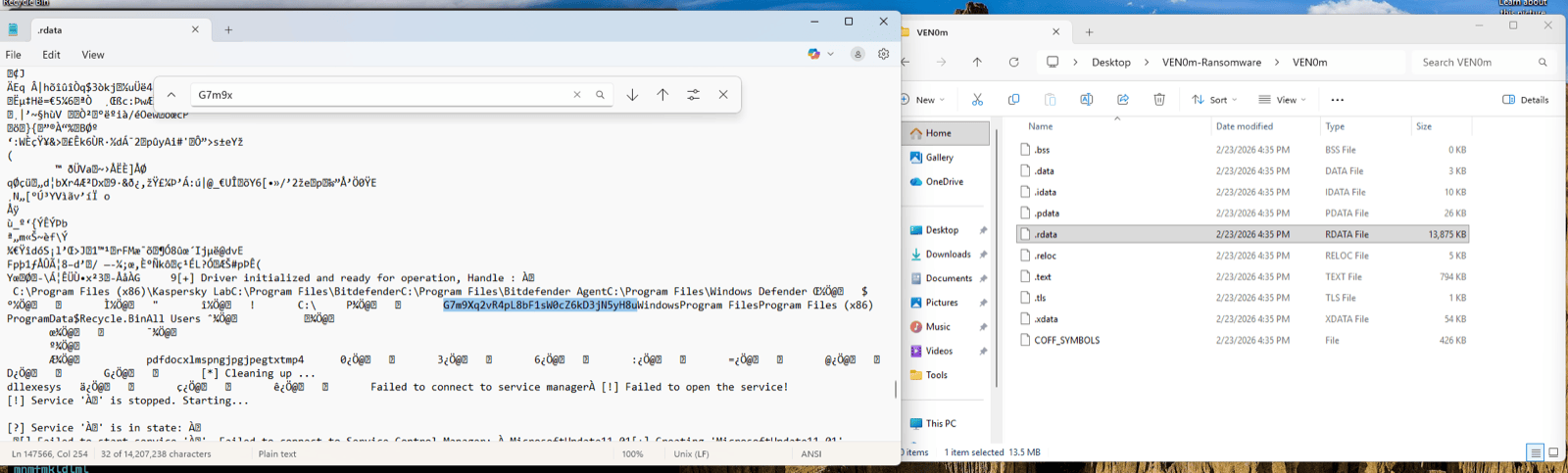Click the Rename icon in Explorer toolbar

[x=1086, y=100]
